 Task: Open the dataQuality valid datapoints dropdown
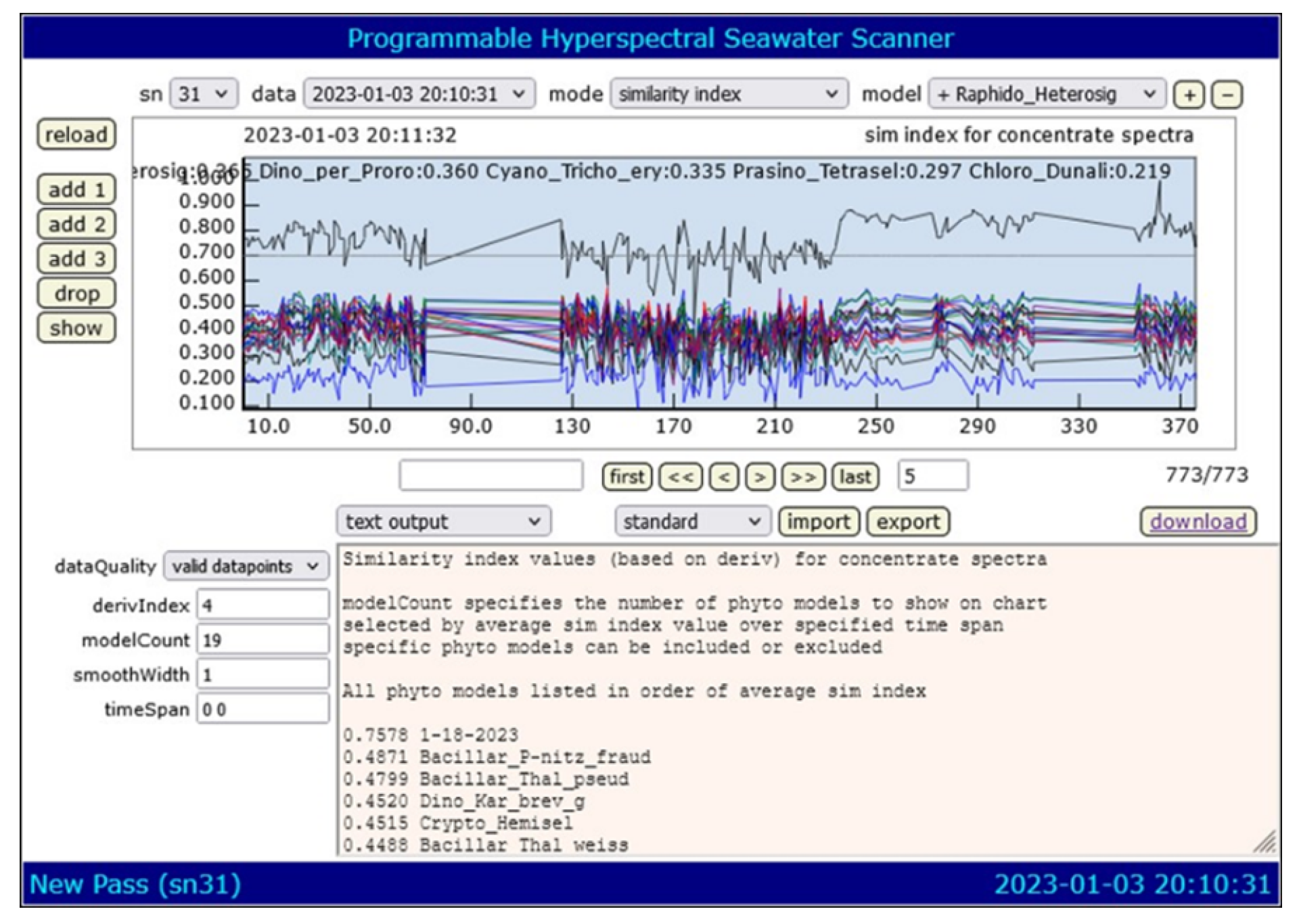pos(246,566)
